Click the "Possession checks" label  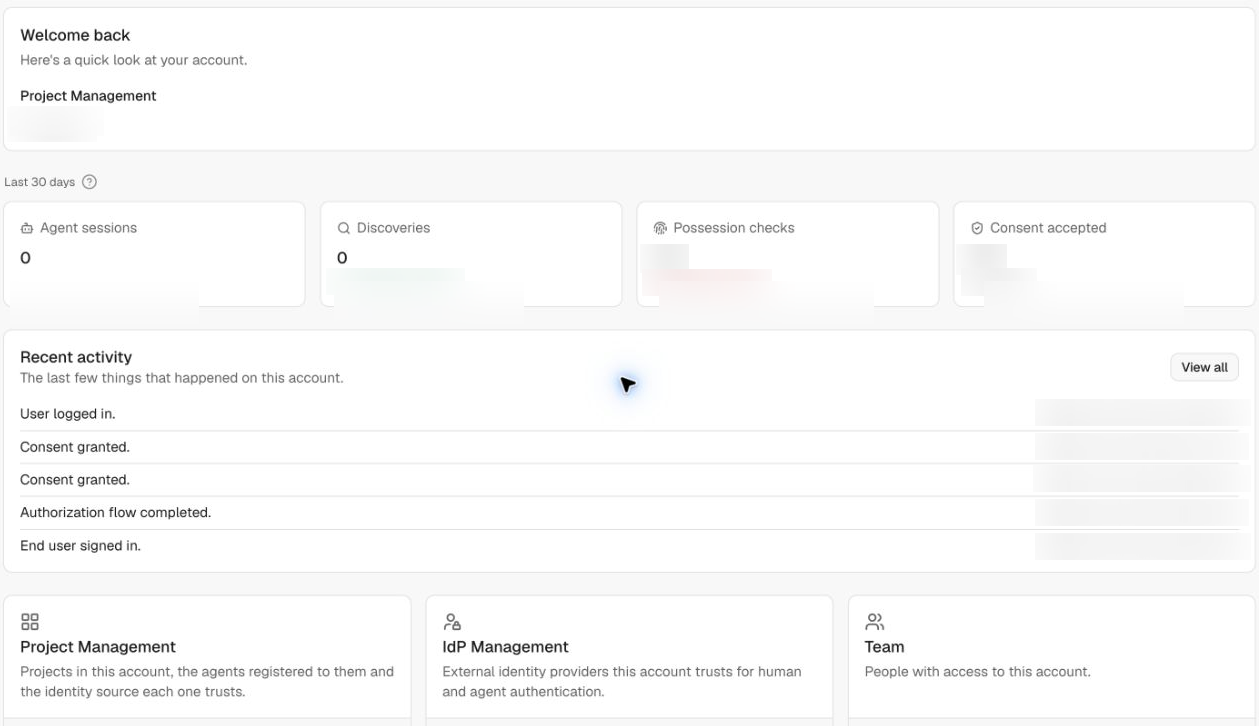[734, 228]
